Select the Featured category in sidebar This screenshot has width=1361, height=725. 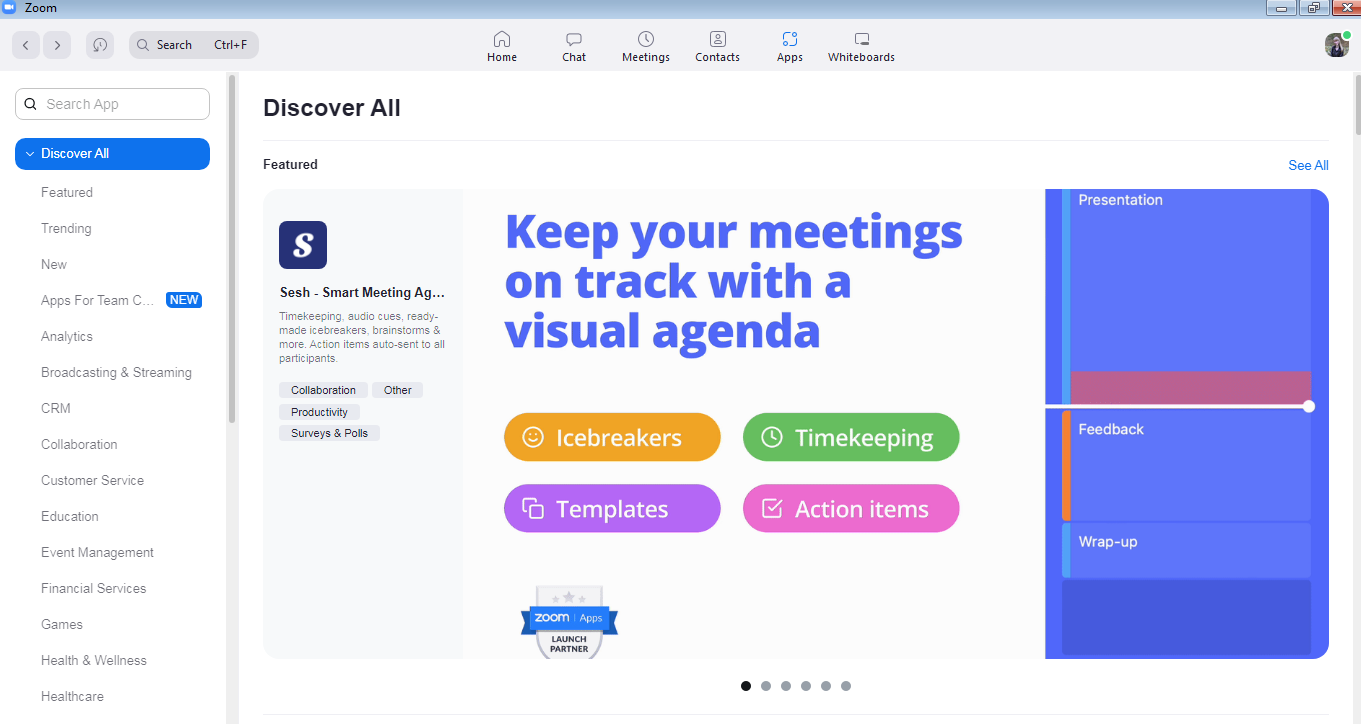pyautogui.click(x=67, y=192)
